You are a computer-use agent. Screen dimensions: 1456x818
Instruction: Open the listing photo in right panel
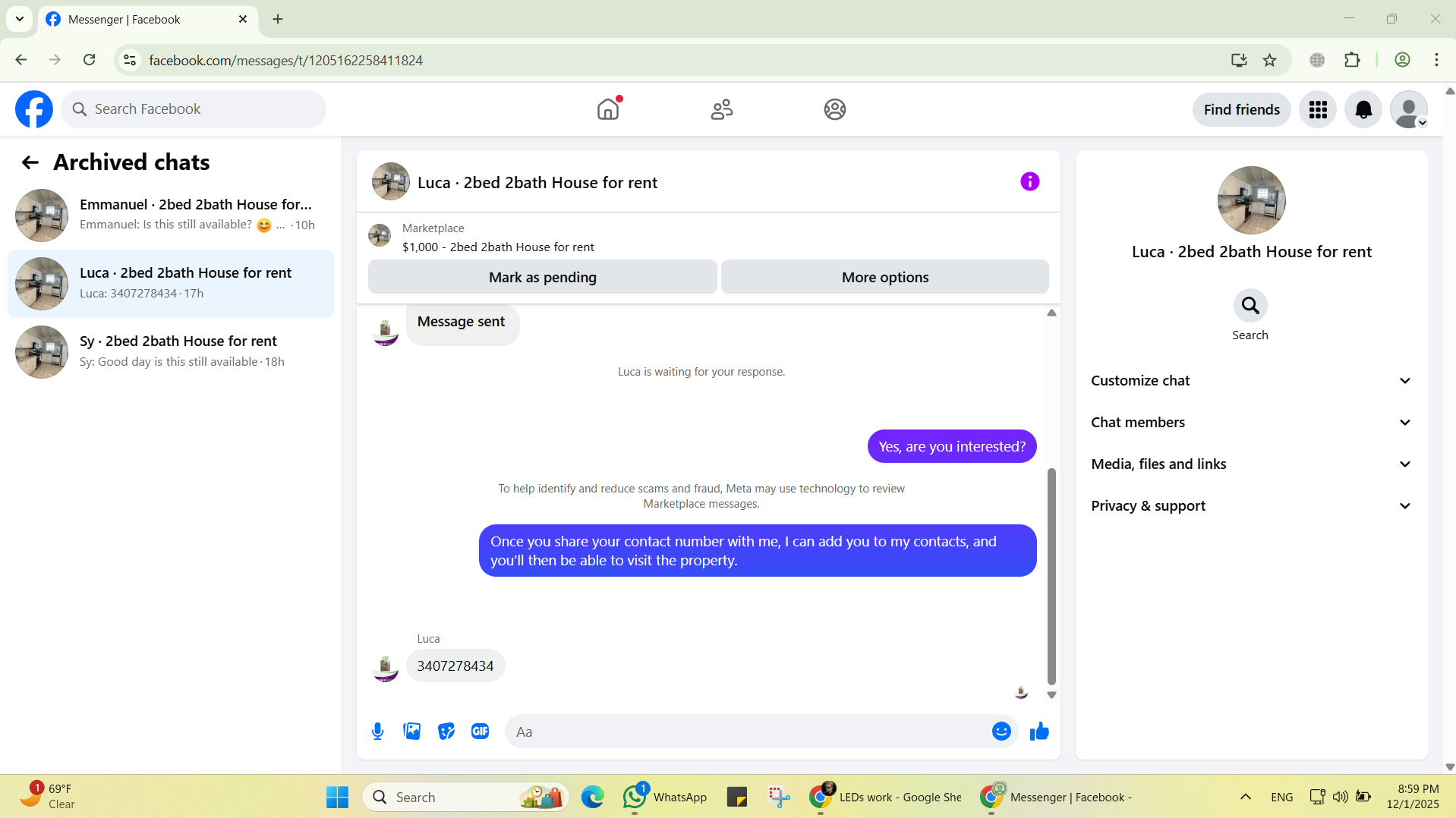click(x=1251, y=200)
